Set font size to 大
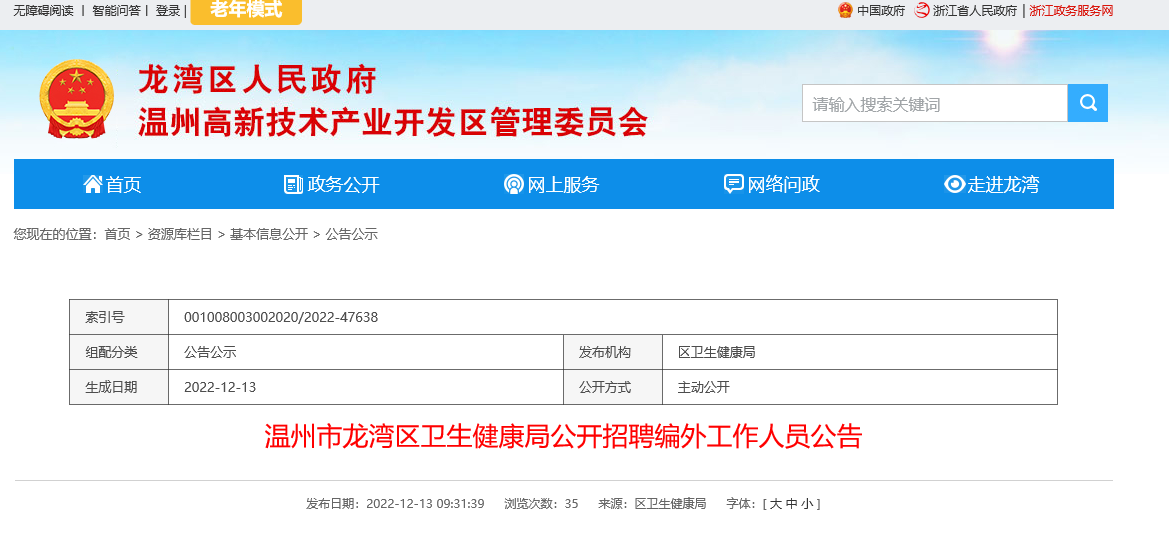Viewport: 1169px width, 552px height. [x=775, y=504]
